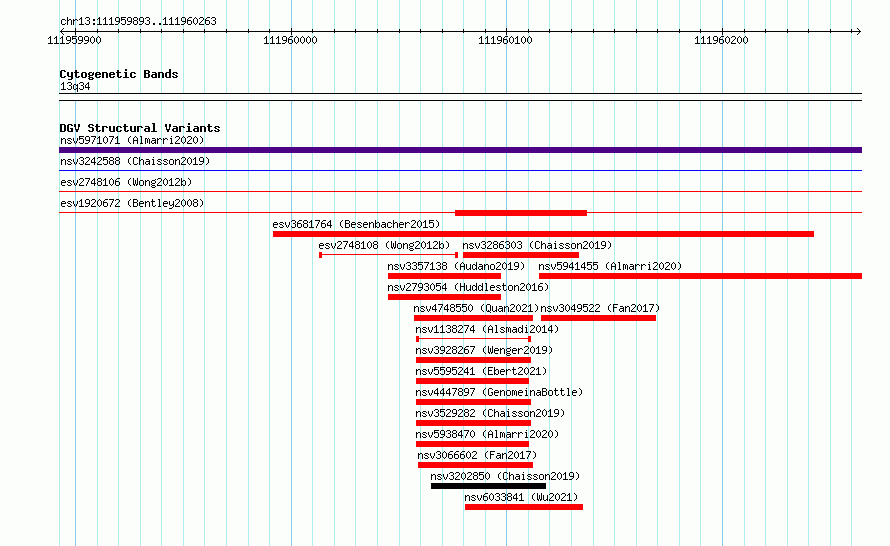The width and height of the screenshot is (890, 546).
Task: Click the nsv6033841 (Wu2021) label
Action: pyautogui.click(x=521, y=497)
